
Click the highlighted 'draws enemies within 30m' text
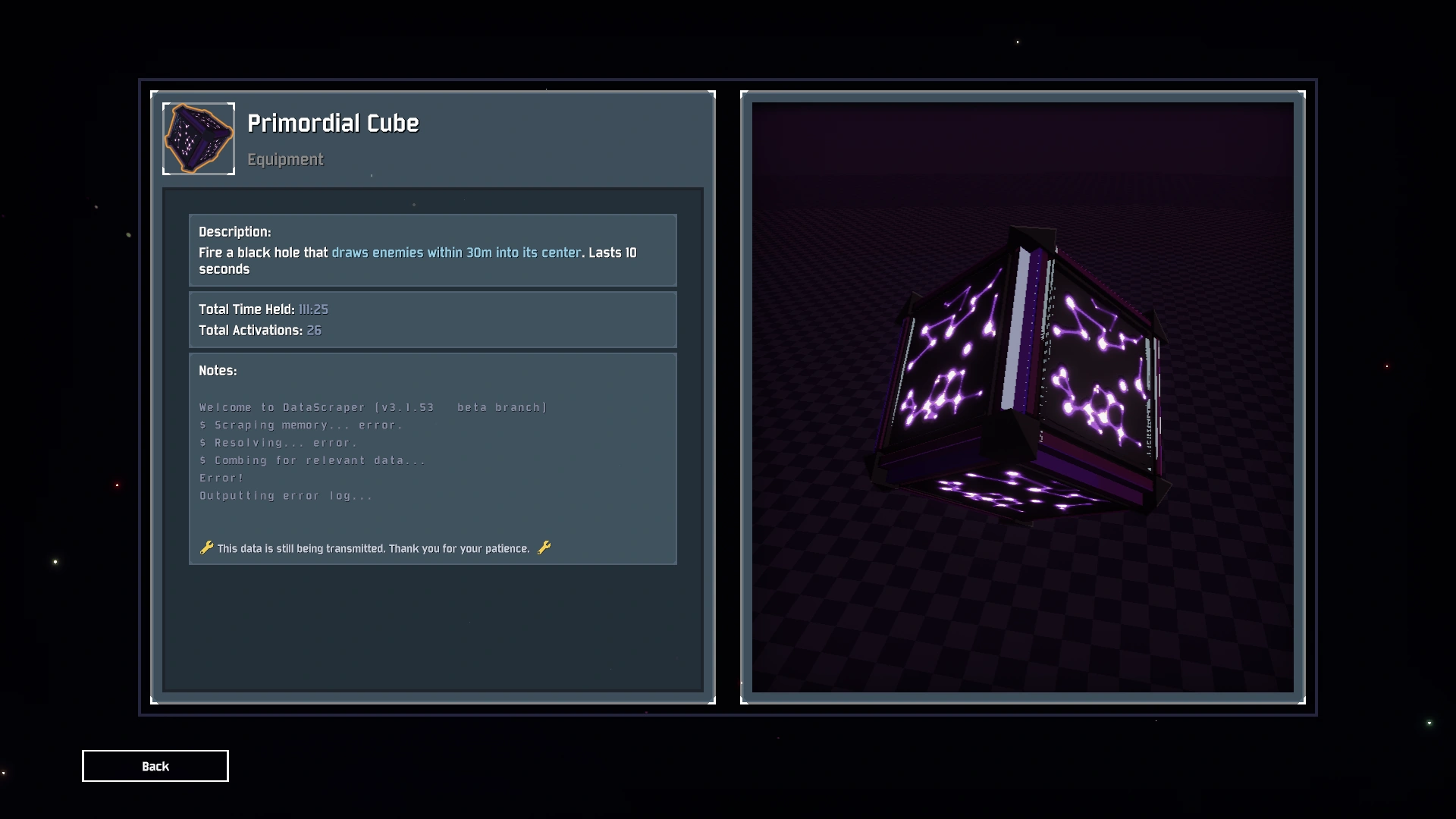pyautogui.click(x=456, y=253)
